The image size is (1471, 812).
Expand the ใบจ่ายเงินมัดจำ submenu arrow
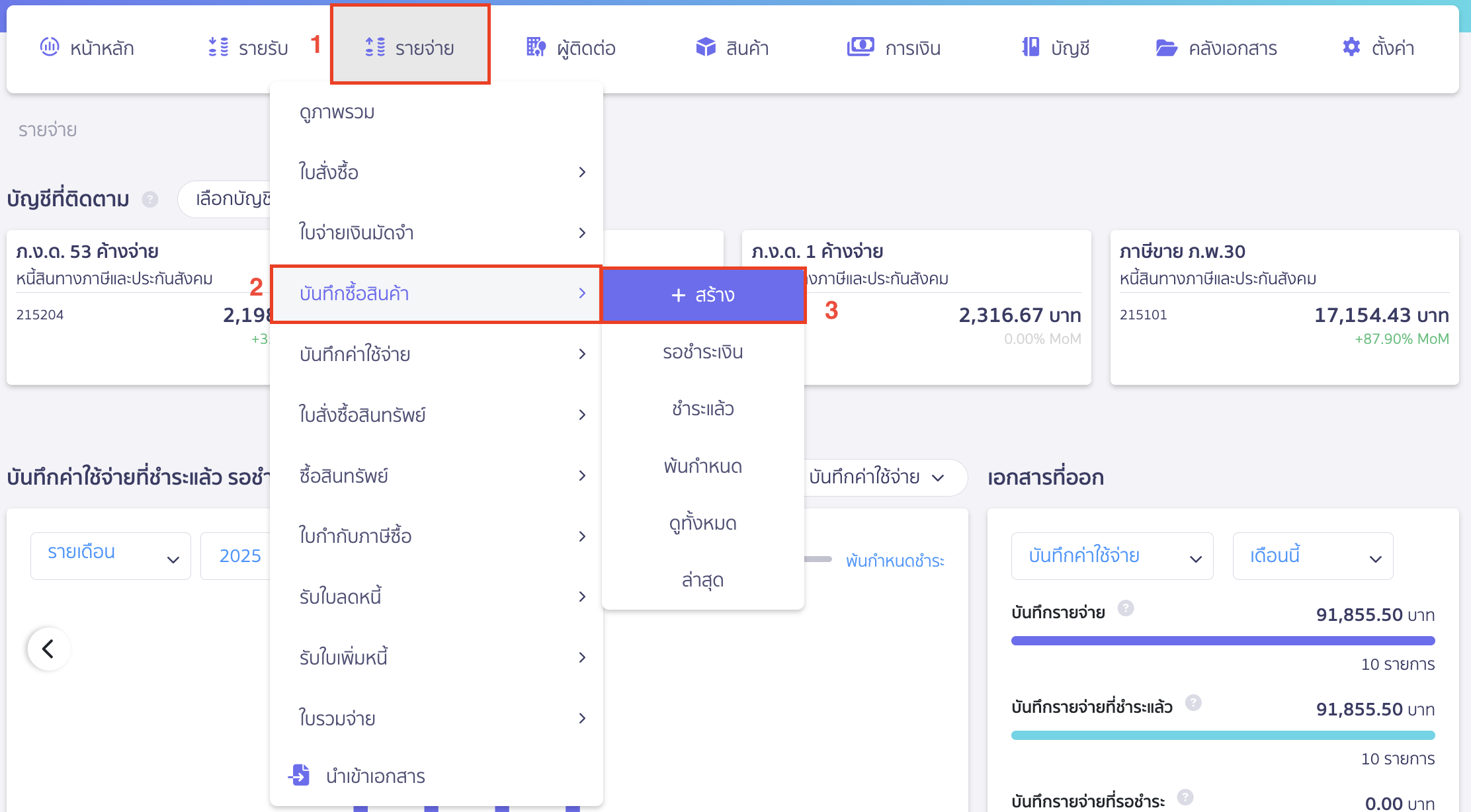pyautogui.click(x=582, y=233)
